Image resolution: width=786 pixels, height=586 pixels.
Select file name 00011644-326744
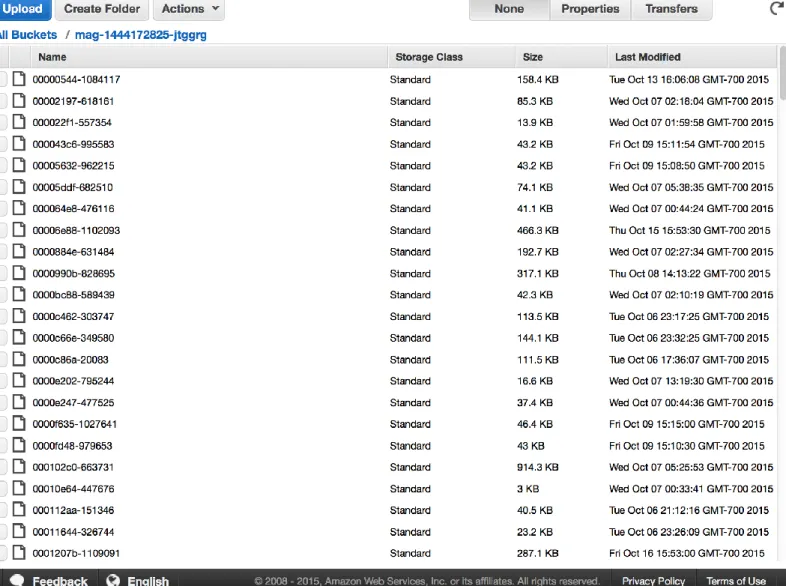73,532
